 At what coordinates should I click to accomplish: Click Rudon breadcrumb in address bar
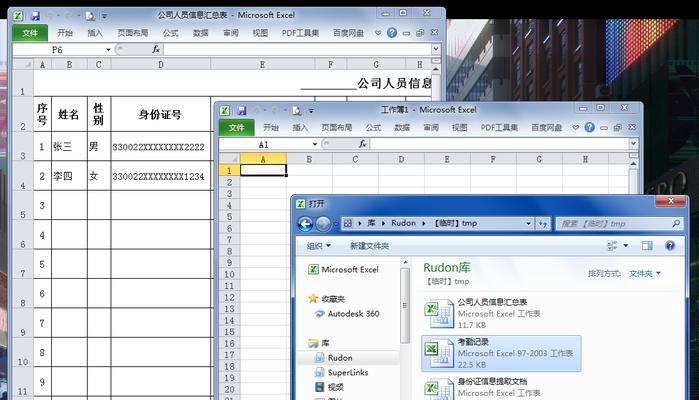(403, 223)
